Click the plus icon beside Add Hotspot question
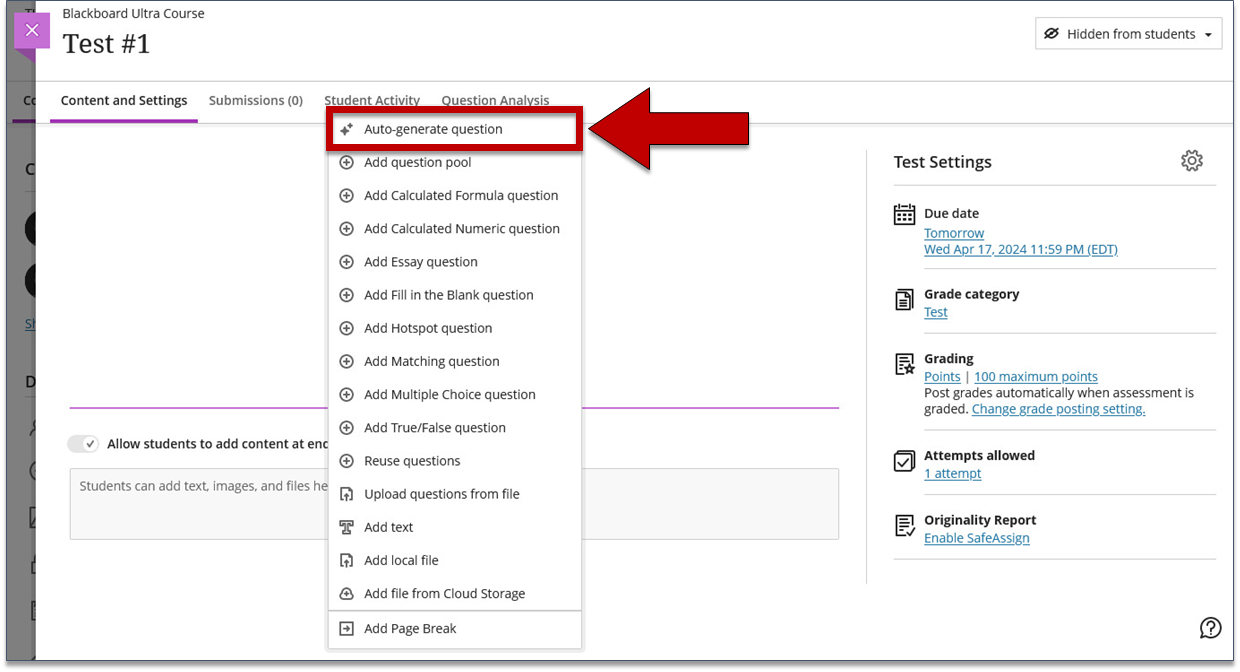 pyautogui.click(x=346, y=328)
